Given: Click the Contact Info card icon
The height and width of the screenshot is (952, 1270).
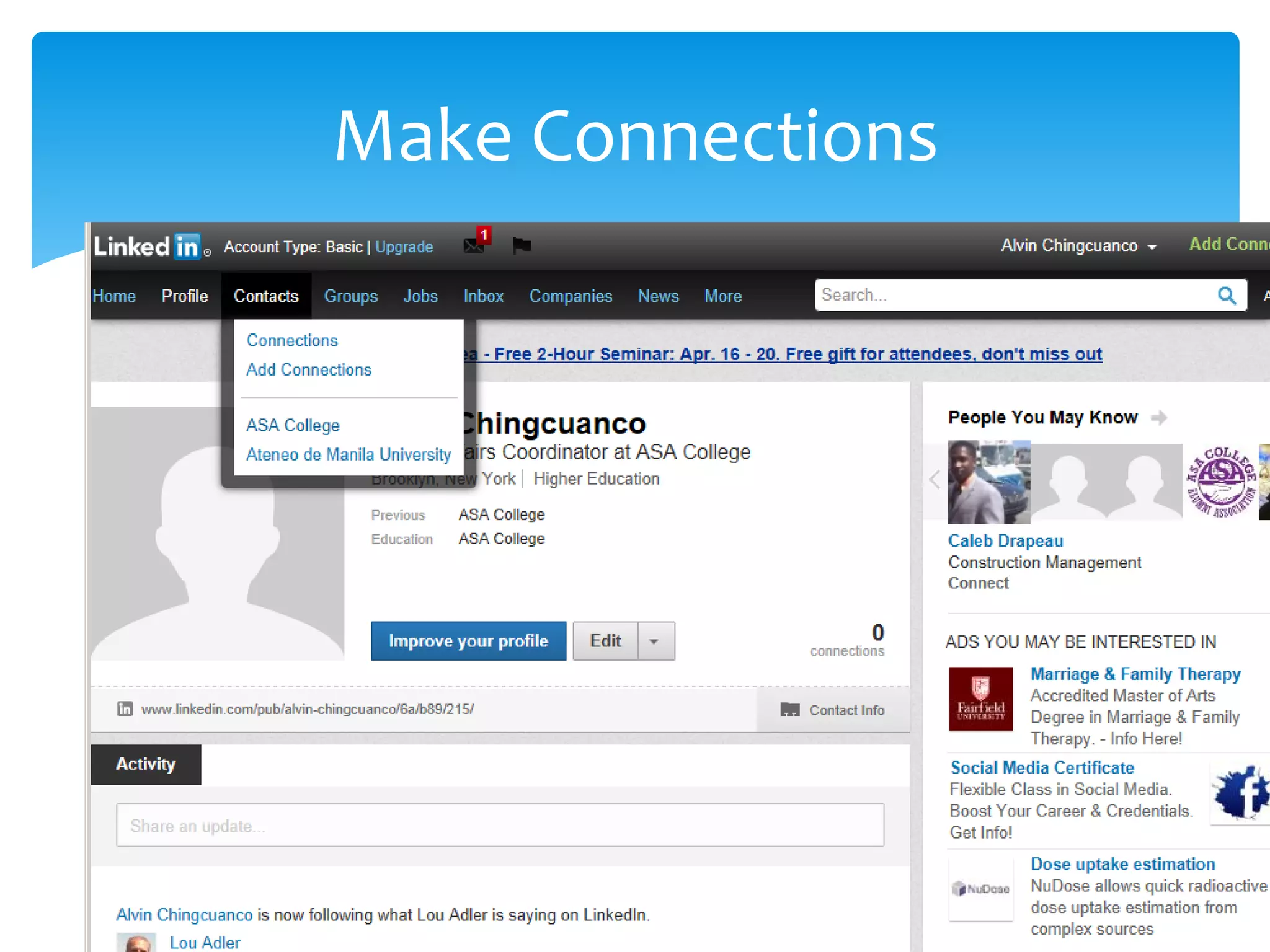Looking at the screenshot, I should click(x=789, y=710).
